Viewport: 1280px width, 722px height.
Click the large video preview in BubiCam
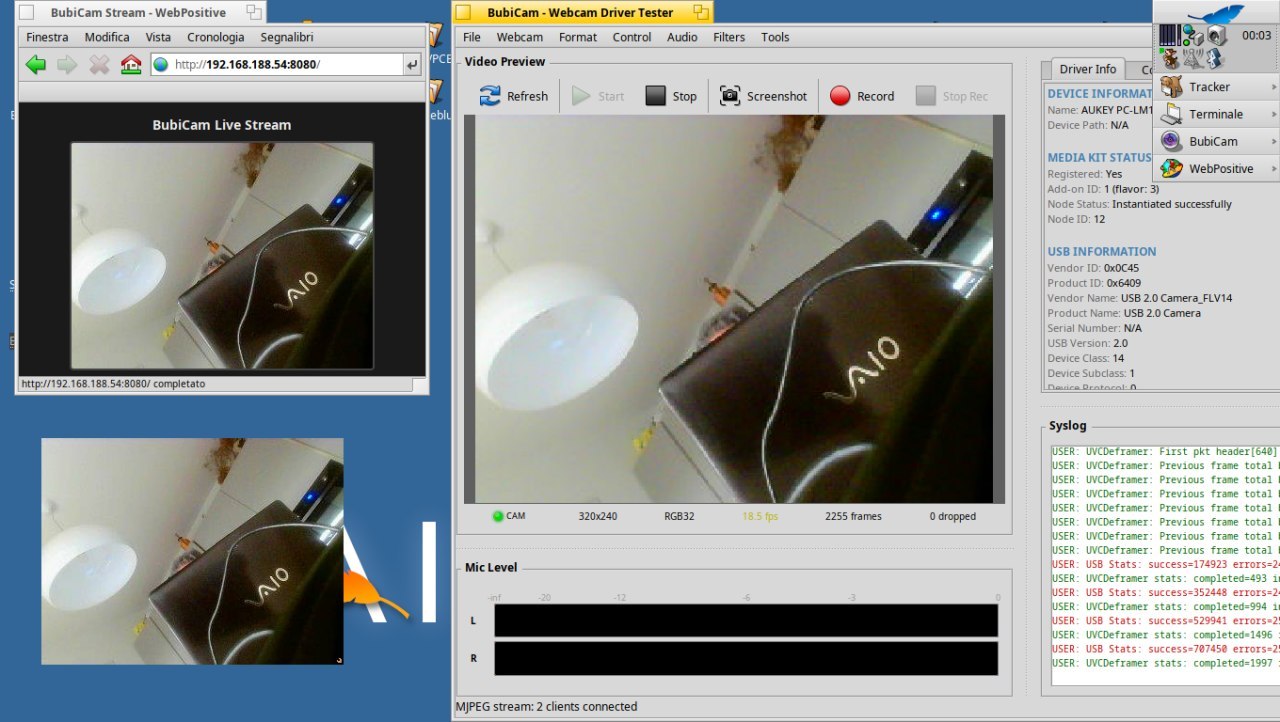[x=734, y=309]
